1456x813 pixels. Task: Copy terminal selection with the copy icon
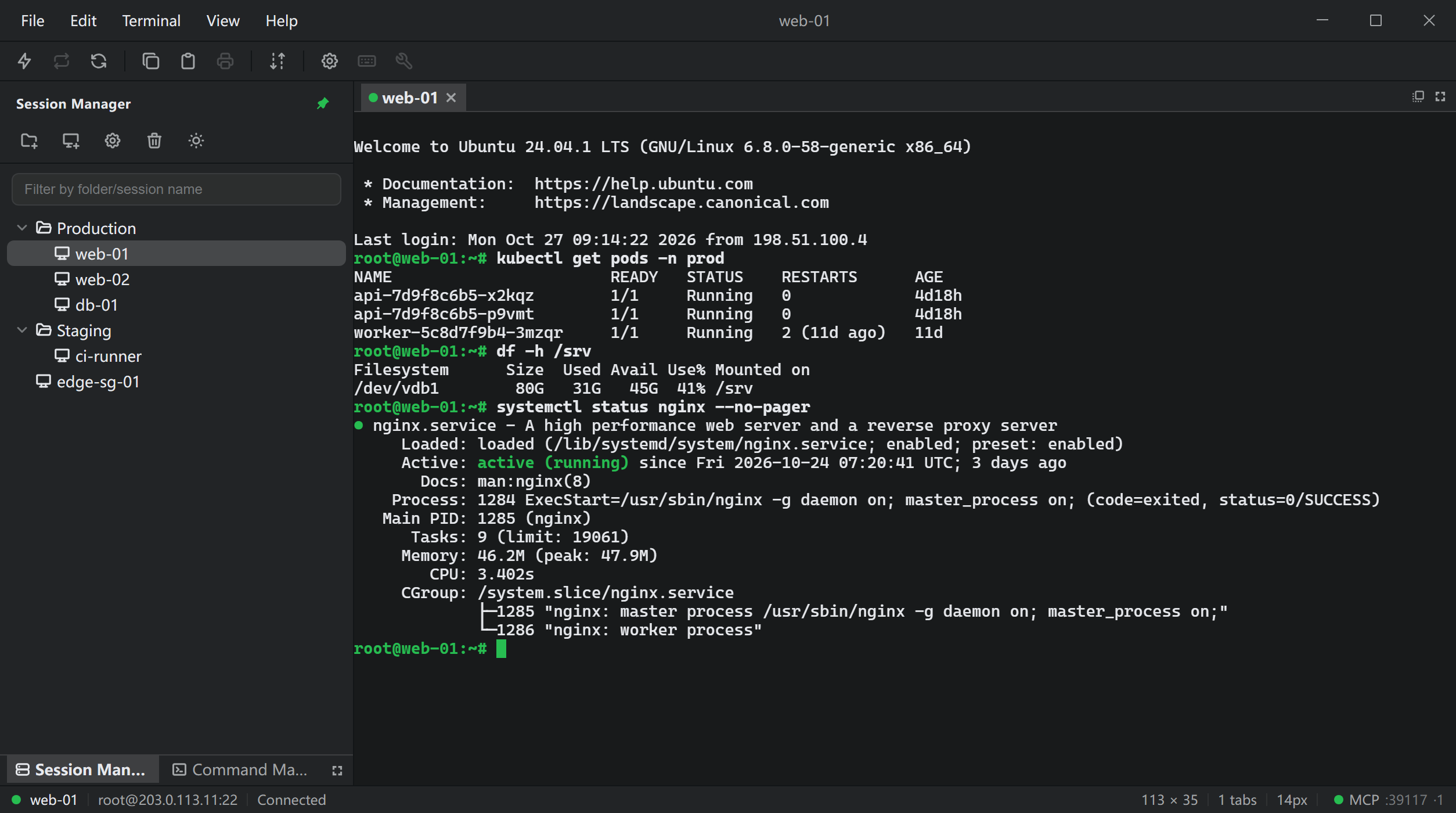pyautogui.click(x=151, y=61)
